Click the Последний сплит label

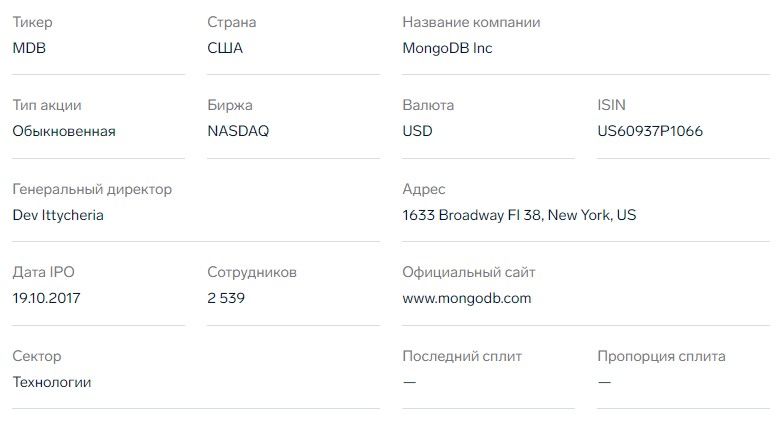[x=461, y=356]
